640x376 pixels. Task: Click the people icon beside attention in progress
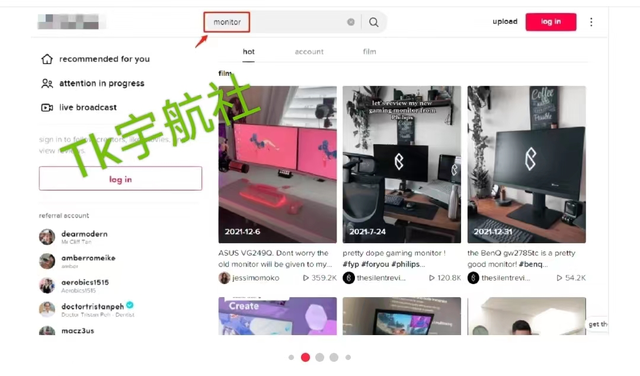47,83
